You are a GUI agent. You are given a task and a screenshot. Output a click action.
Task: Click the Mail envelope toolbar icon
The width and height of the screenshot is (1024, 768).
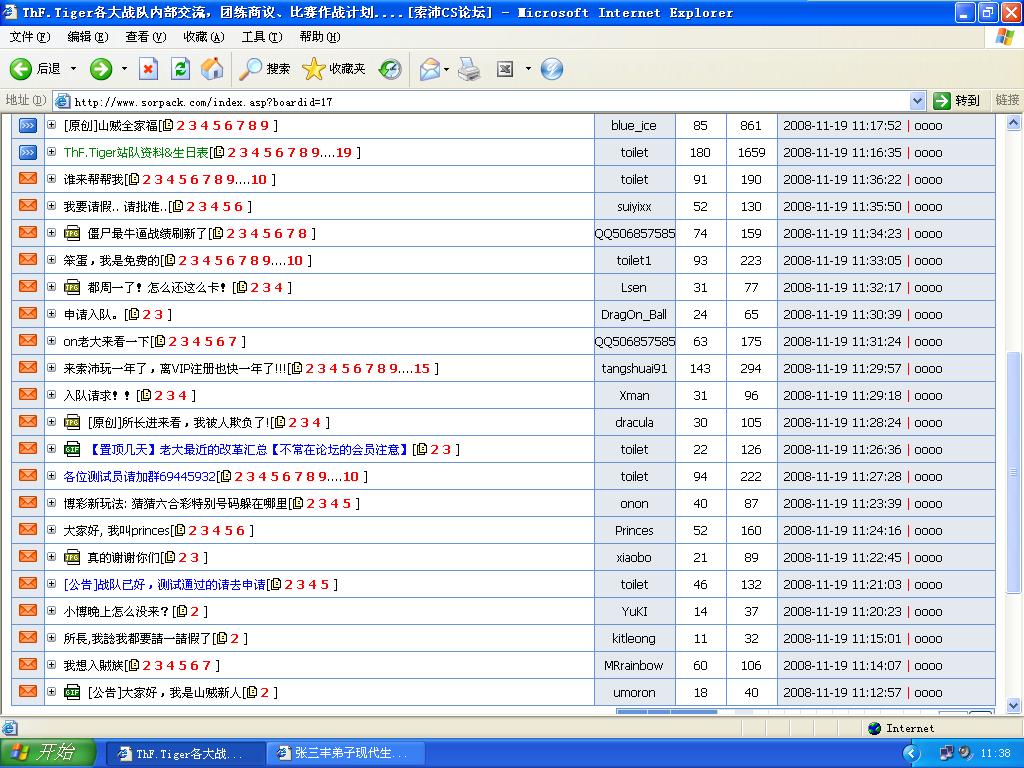click(429, 68)
